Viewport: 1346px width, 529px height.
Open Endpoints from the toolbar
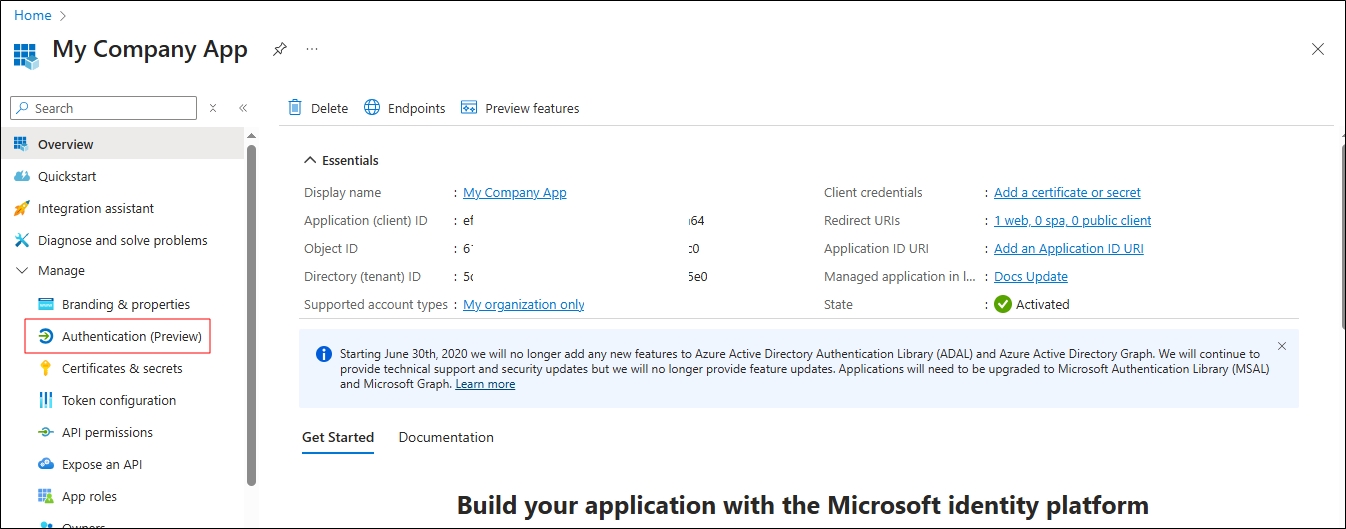[405, 108]
